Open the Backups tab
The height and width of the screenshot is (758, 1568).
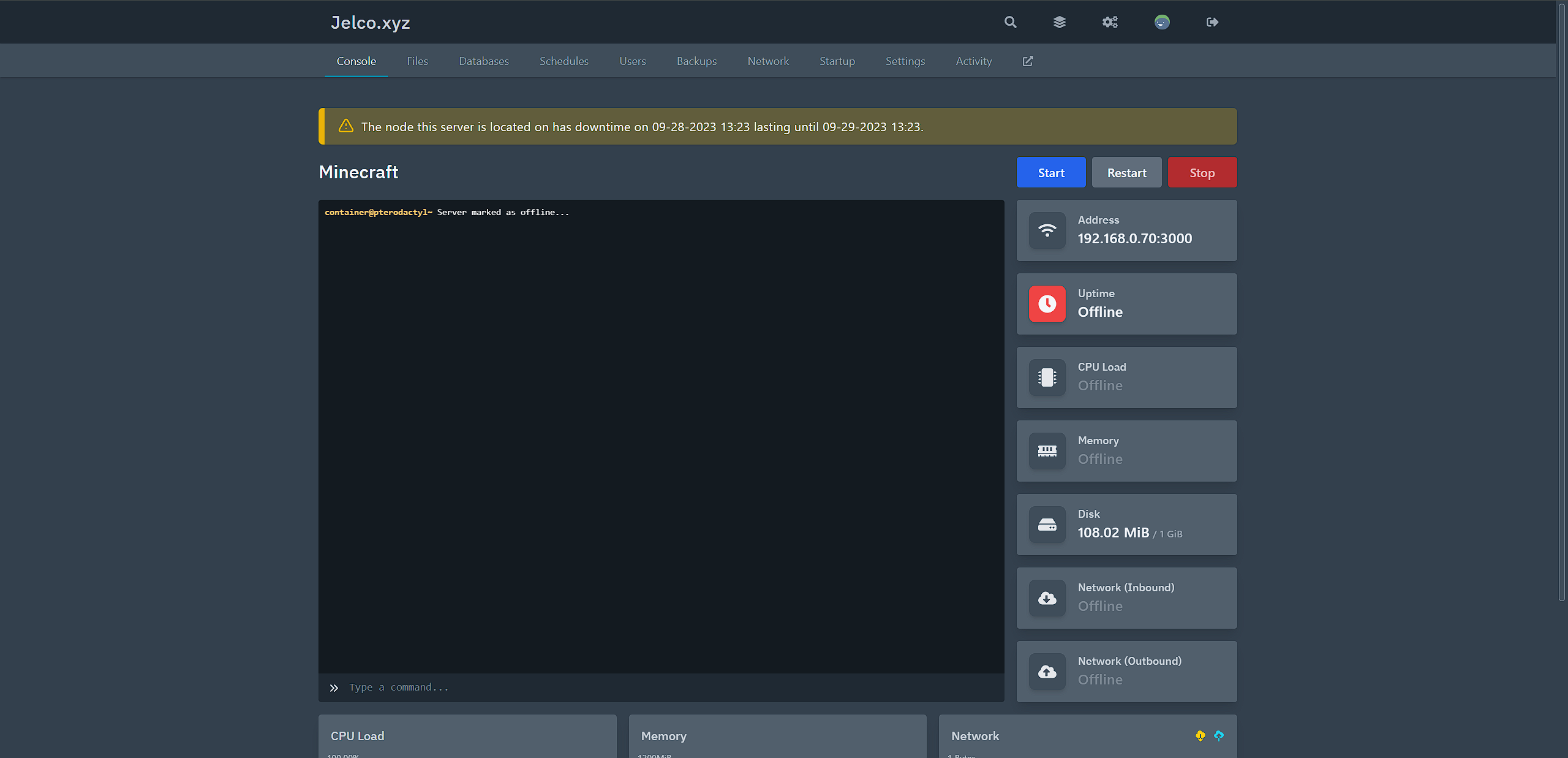[x=697, y=61]
